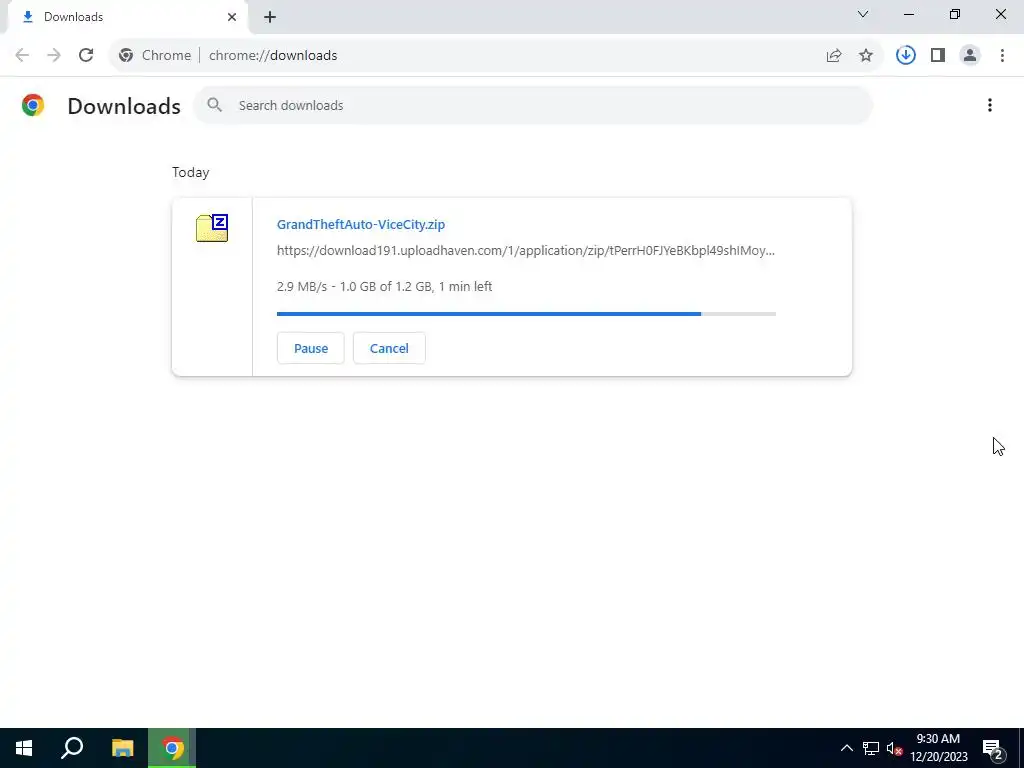Close the Downloads tab

coord(232,17)
